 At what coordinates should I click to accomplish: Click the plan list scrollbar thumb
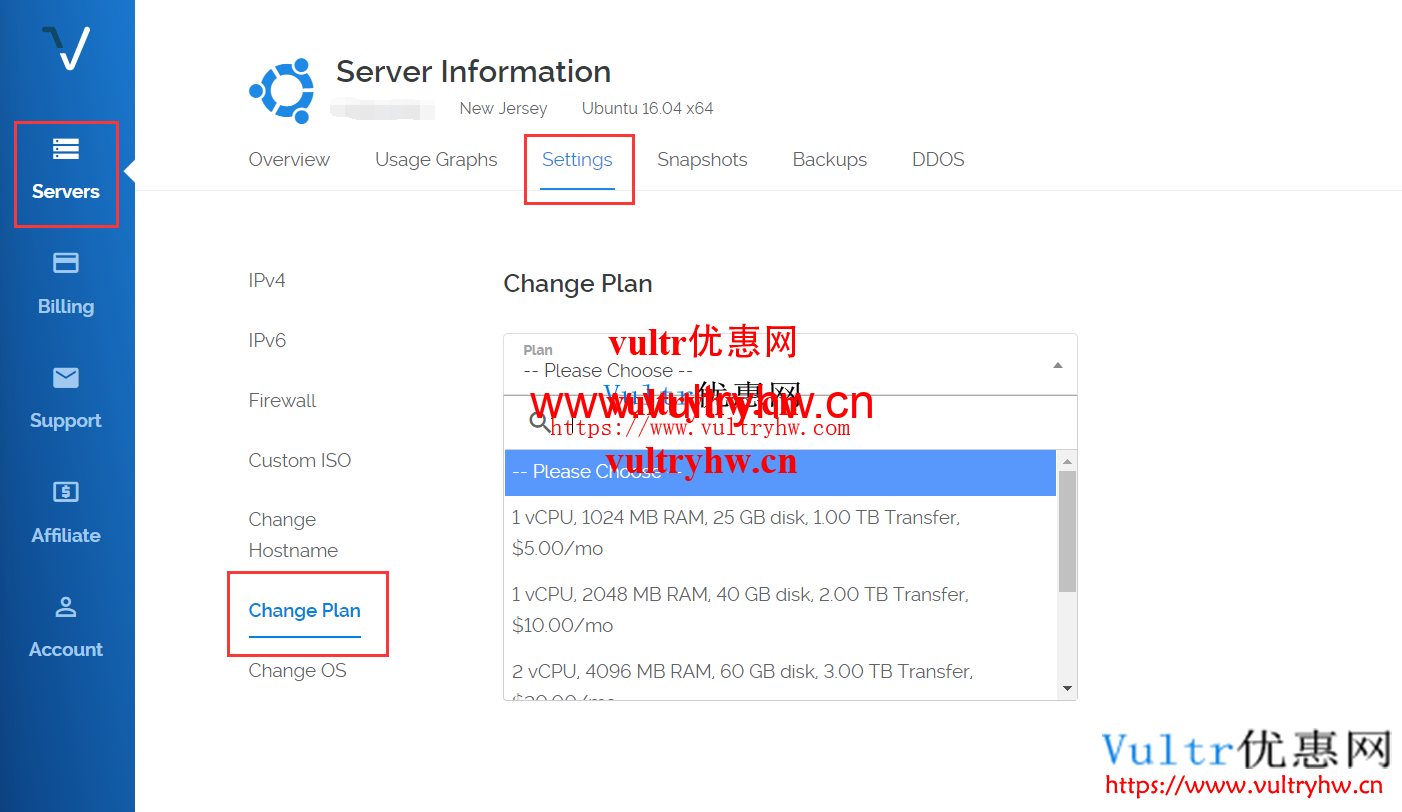tap(1067, 531)
